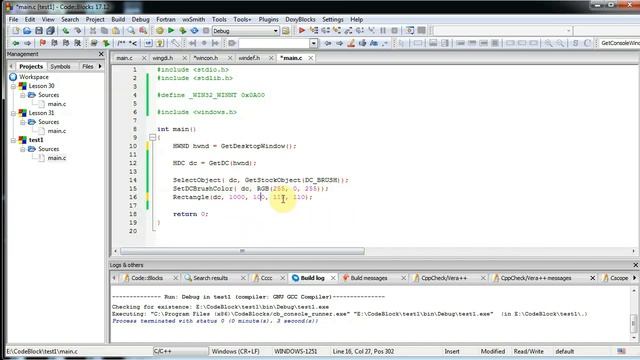Open the Search results log tab

pyautogui.click(x=210, y=278)
